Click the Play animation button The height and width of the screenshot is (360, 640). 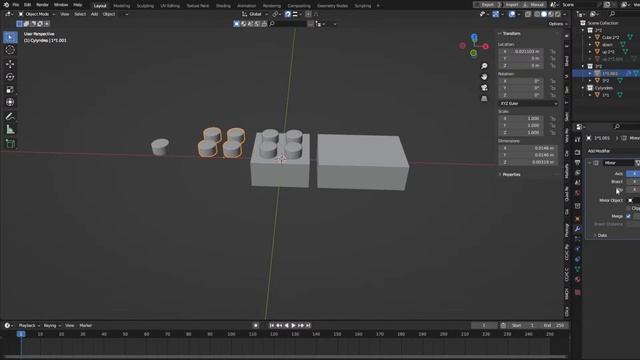[x=293, y=326]
